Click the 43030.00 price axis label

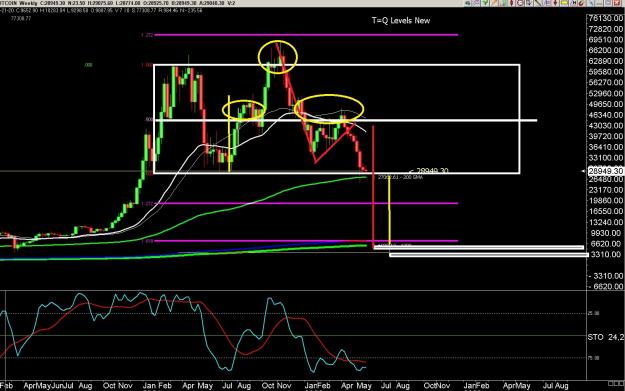point(605,126)
